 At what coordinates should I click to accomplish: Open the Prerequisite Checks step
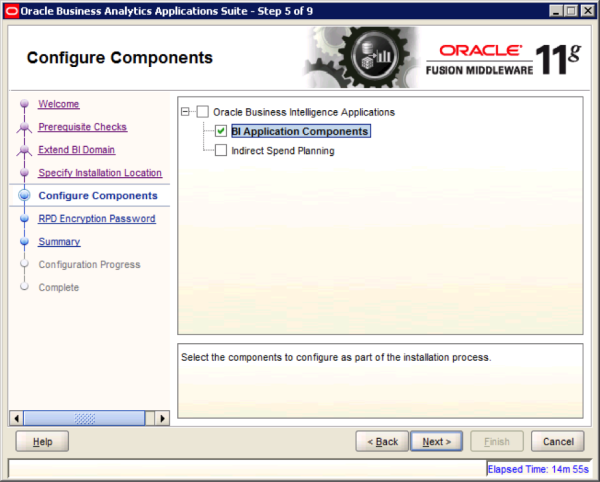coord(82,127)
